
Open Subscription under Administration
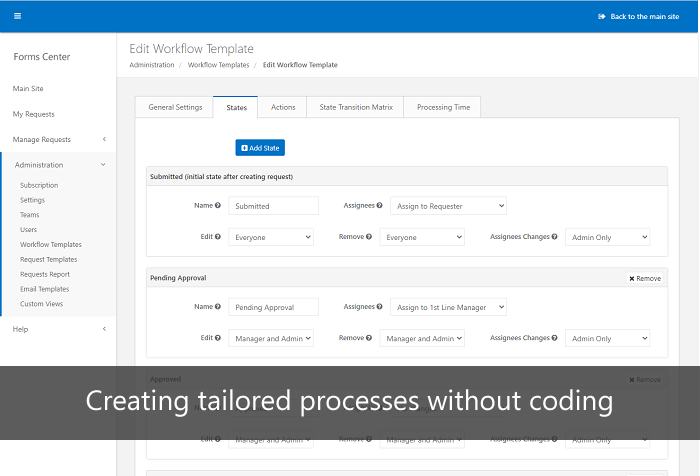pos(39,185)
